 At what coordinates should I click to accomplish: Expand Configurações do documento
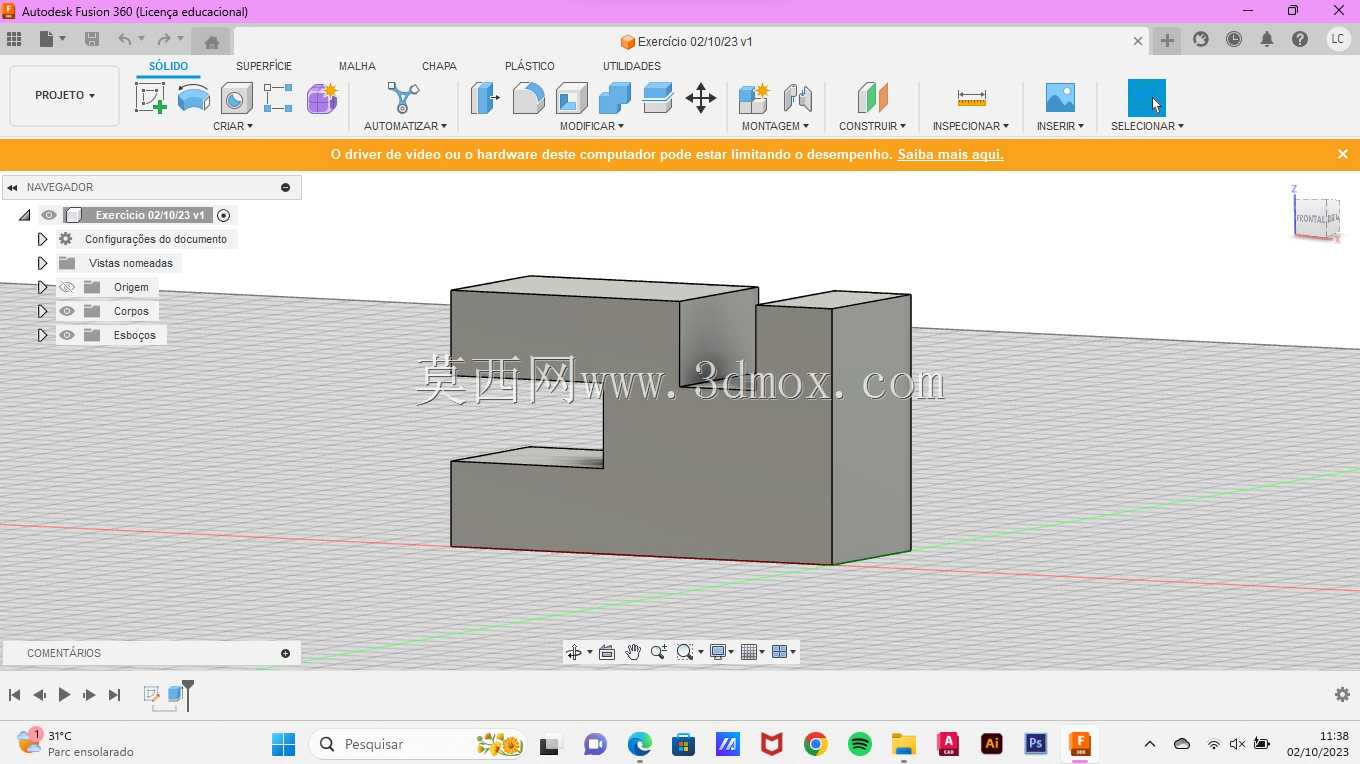(42, 239)
